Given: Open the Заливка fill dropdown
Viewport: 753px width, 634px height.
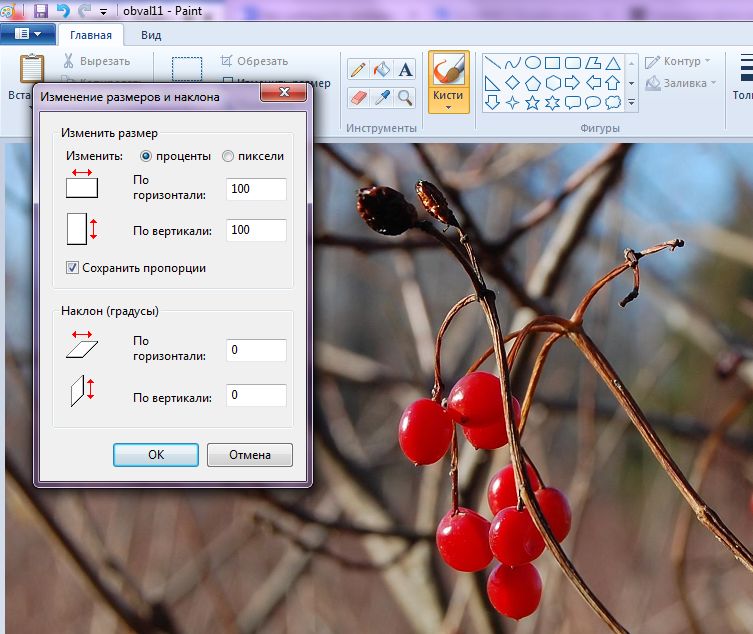Looking at the screenshot, I should (681, 83).
